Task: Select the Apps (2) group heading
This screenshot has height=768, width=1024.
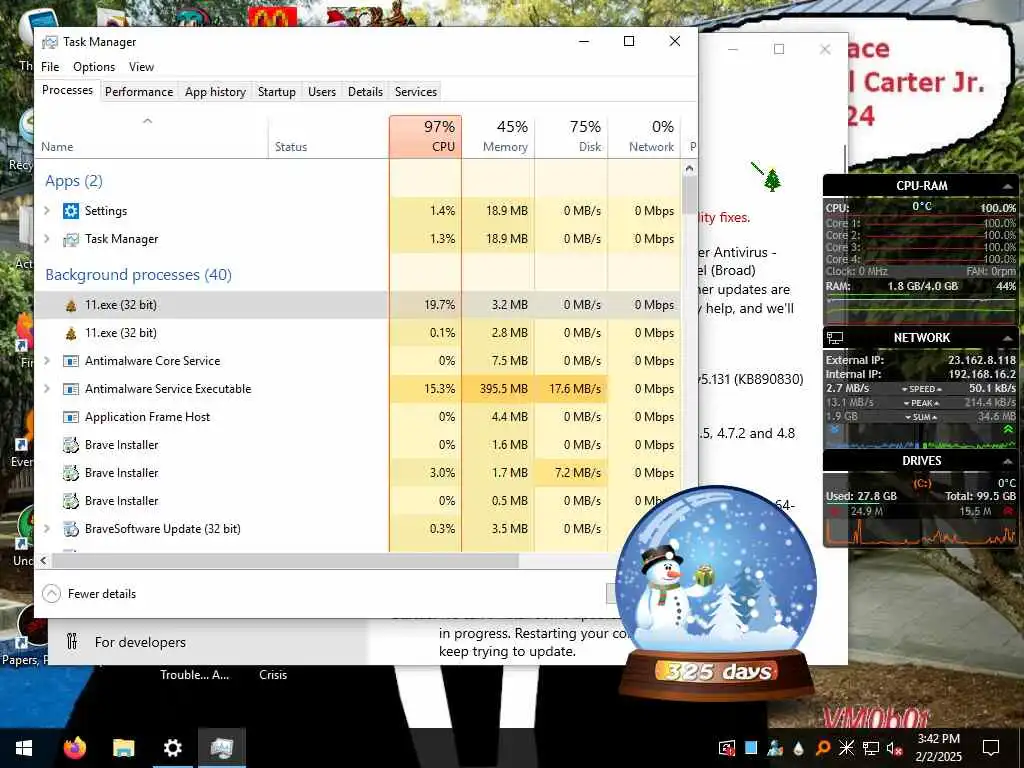Action: [74, 181]
